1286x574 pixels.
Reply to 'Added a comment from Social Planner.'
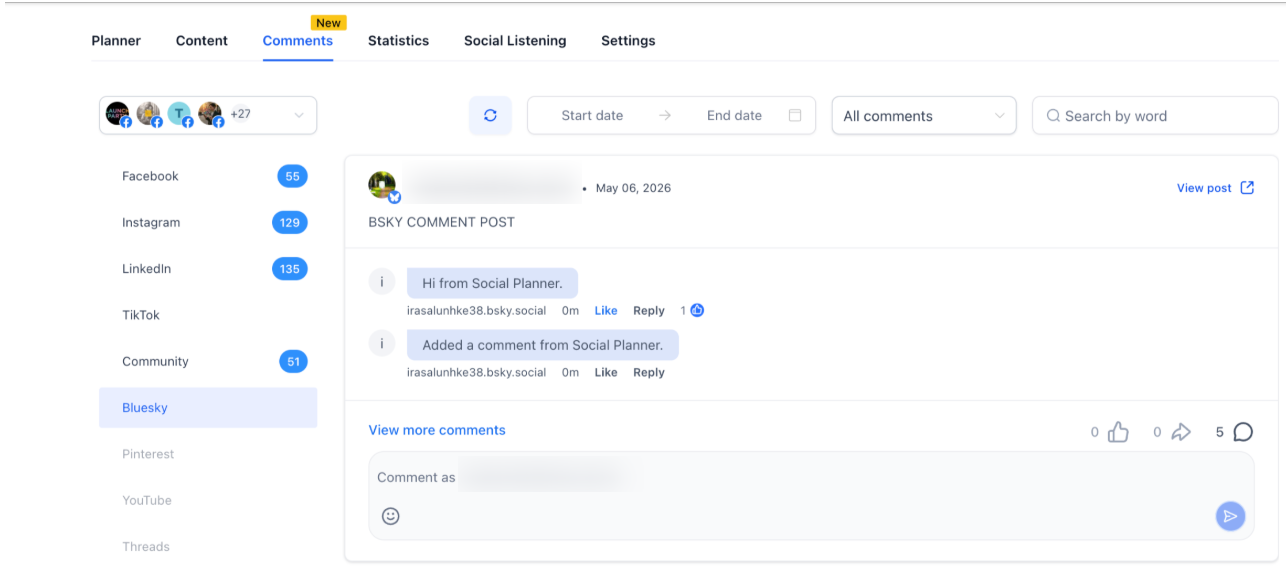point(649,372)
